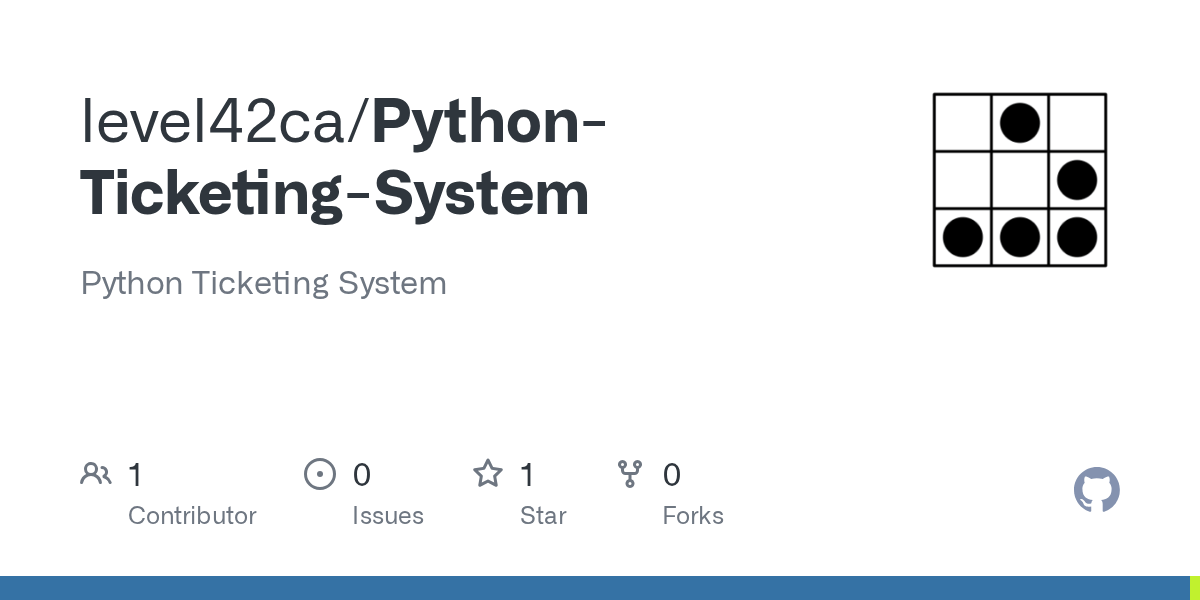Open the "Forks" label

pyautogui.click(x=693, y=516)
